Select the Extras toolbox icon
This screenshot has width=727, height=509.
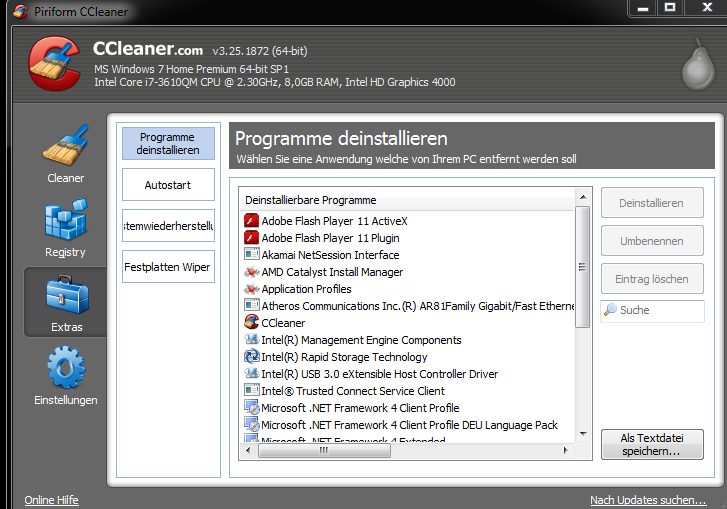coord(67,295)
